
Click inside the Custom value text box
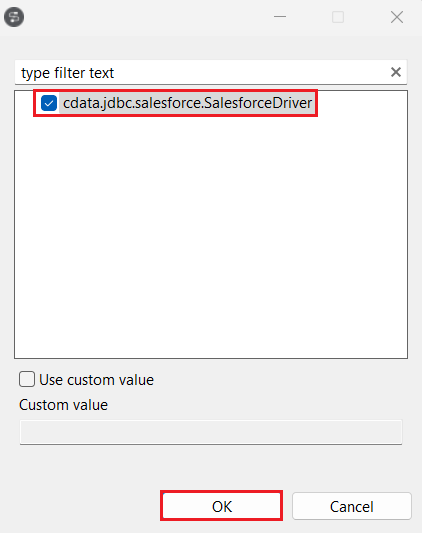tap(211, 432)
